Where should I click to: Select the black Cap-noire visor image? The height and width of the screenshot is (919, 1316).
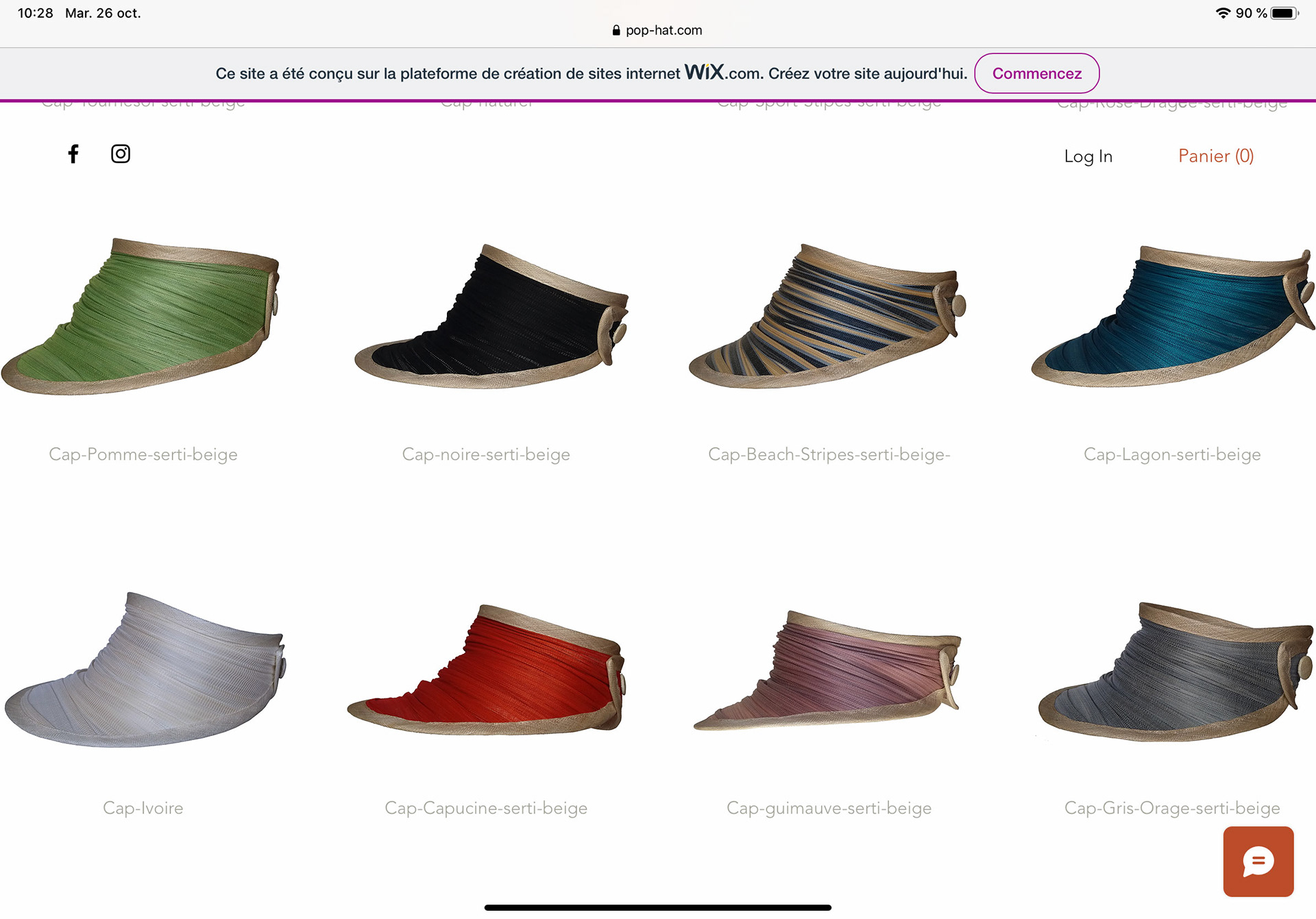coord(490,319)
